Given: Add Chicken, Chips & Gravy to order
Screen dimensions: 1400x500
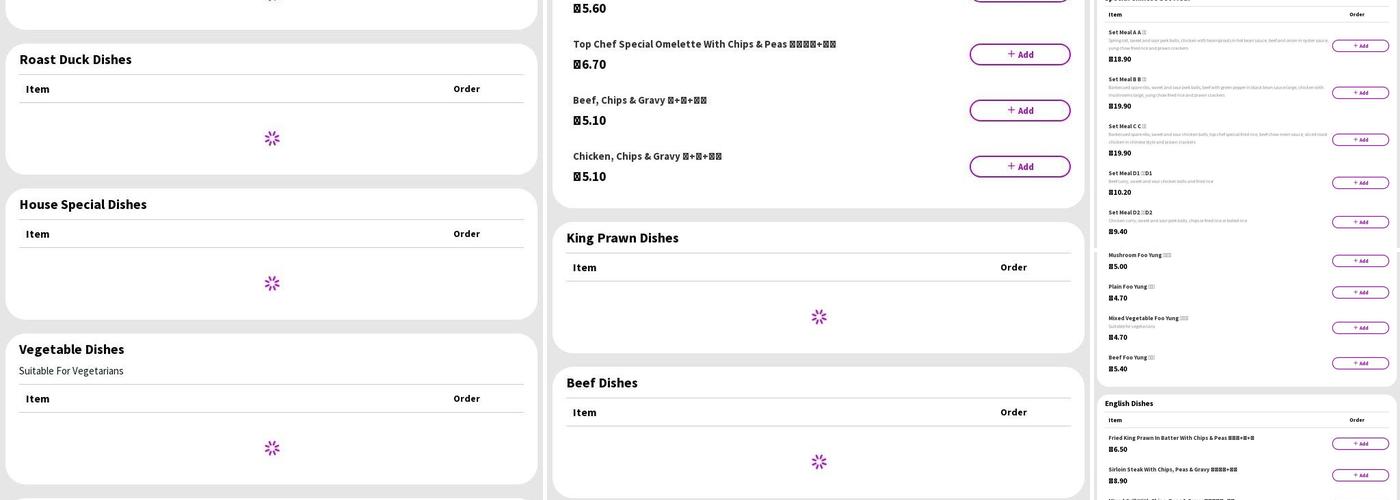Looking at the screenshot, I should [x=1020, y=167].
